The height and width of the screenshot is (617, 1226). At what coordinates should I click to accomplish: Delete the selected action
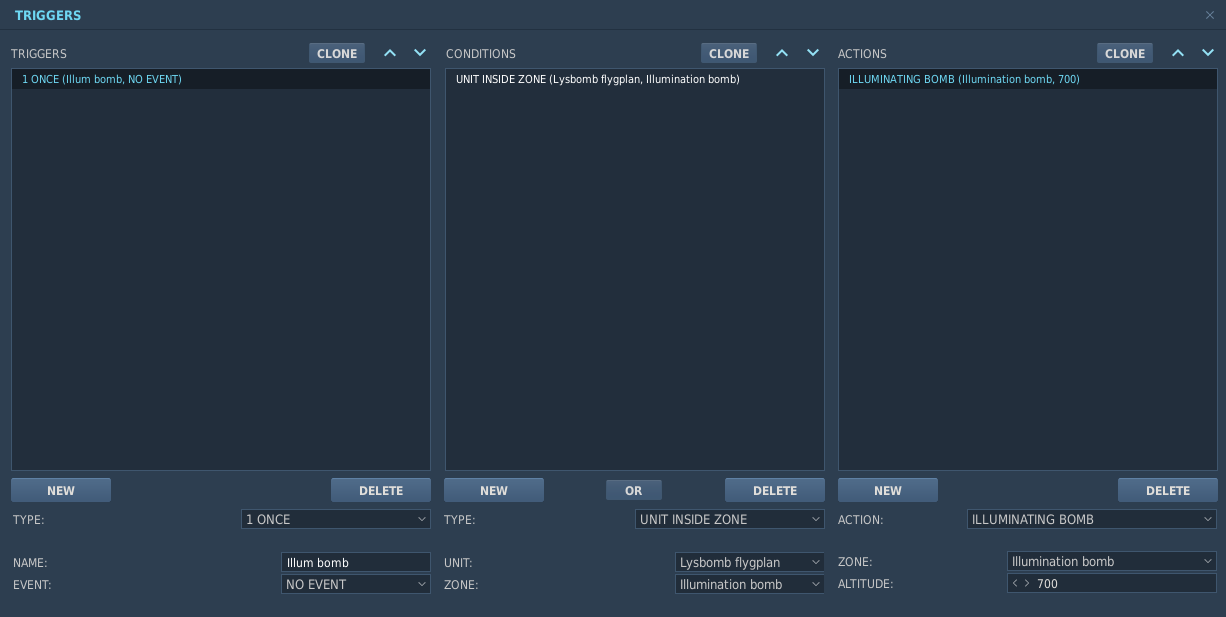(1168, 490)
